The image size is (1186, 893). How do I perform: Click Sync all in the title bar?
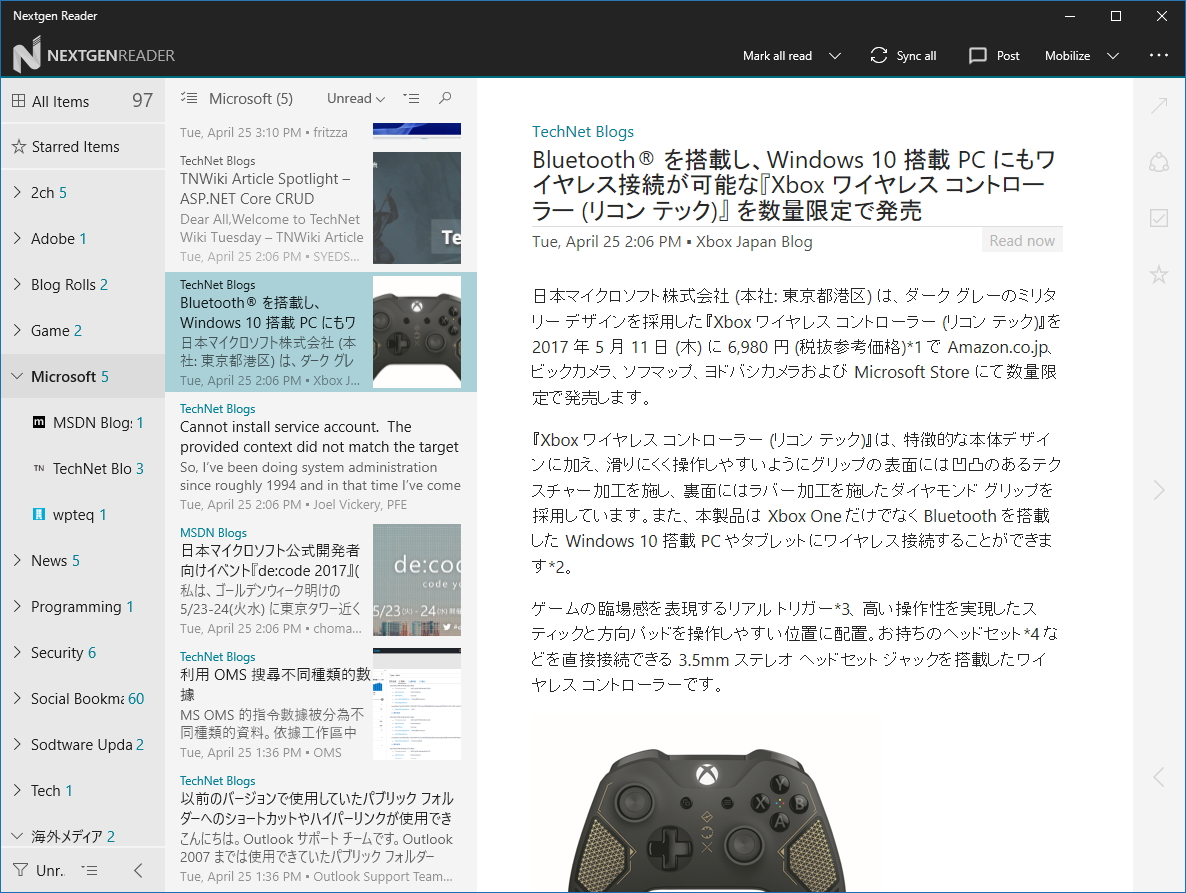point(903,55)
